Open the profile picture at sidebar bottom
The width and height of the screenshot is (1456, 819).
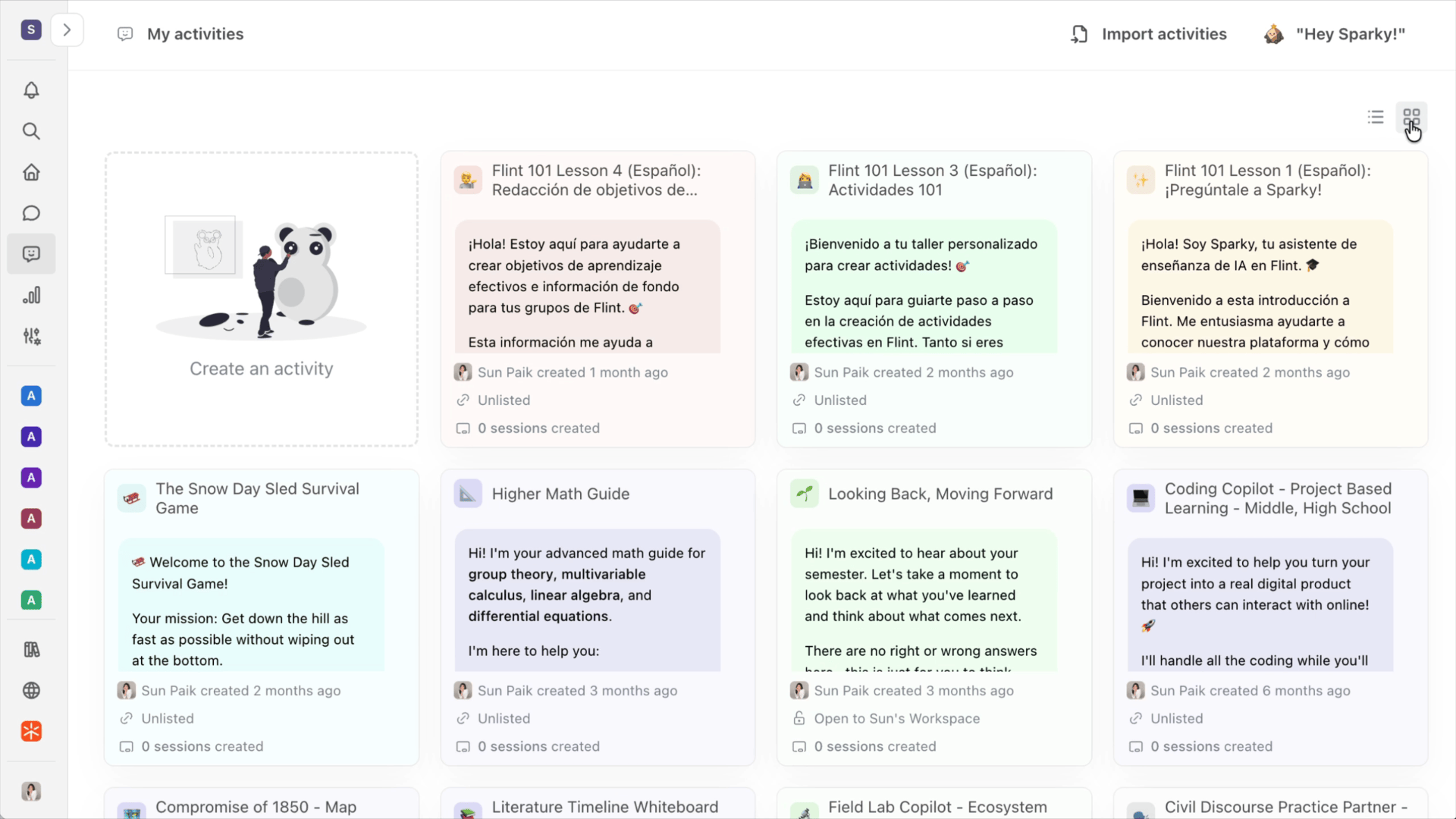(x=31, y=792)
